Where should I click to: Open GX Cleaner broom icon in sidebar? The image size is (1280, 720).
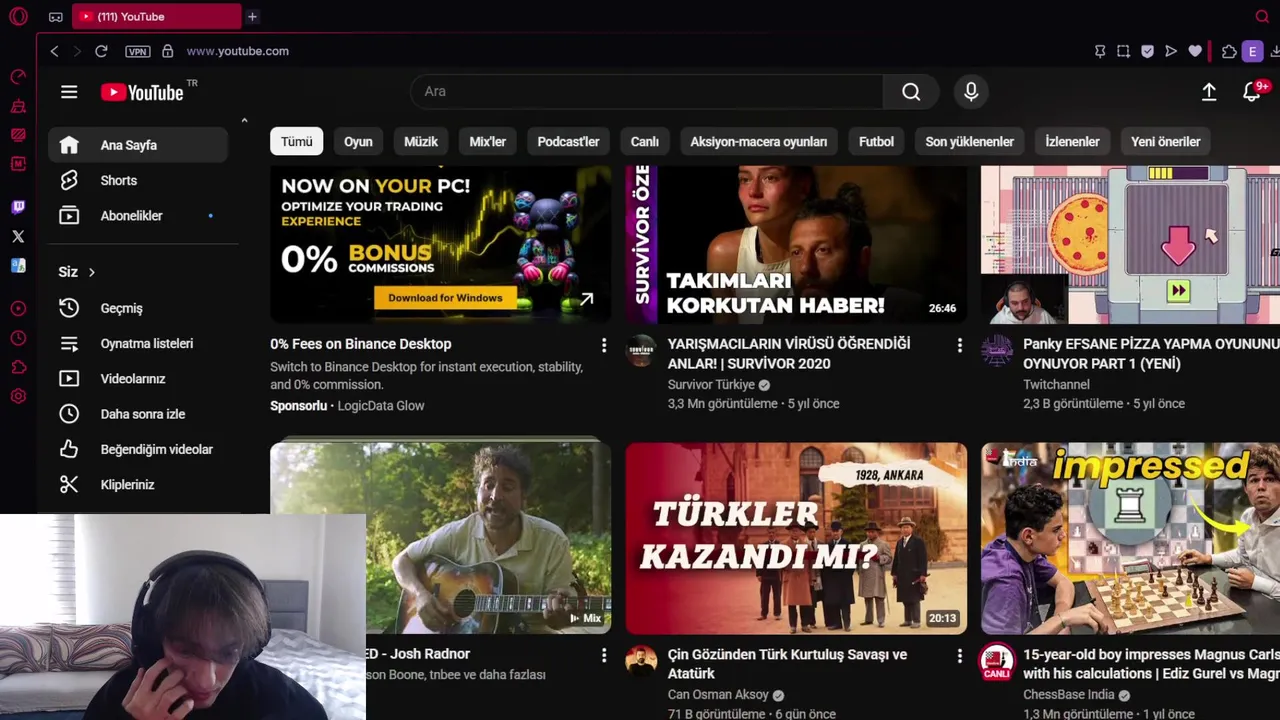[18, 106]
